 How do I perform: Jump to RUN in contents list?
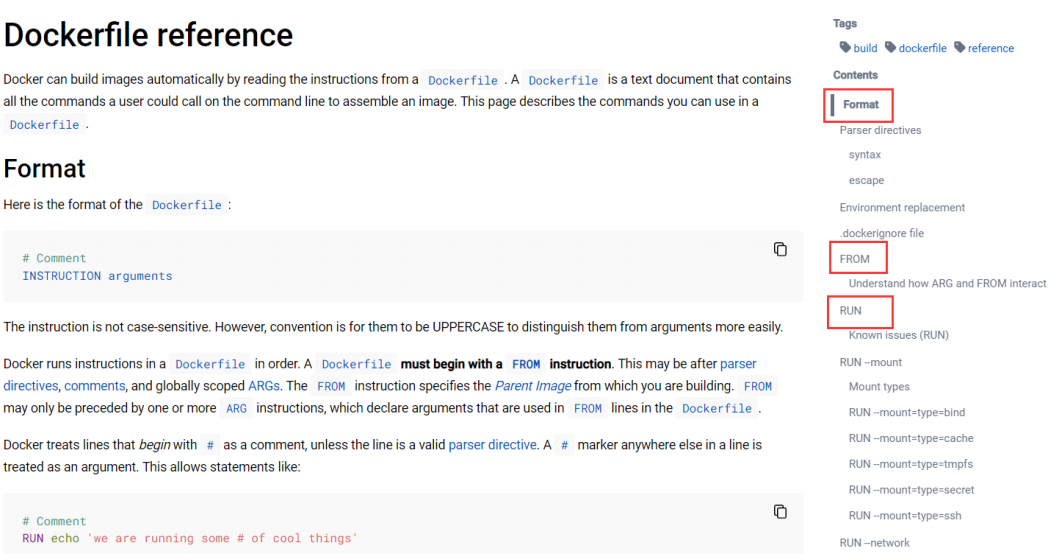(850, 311)
